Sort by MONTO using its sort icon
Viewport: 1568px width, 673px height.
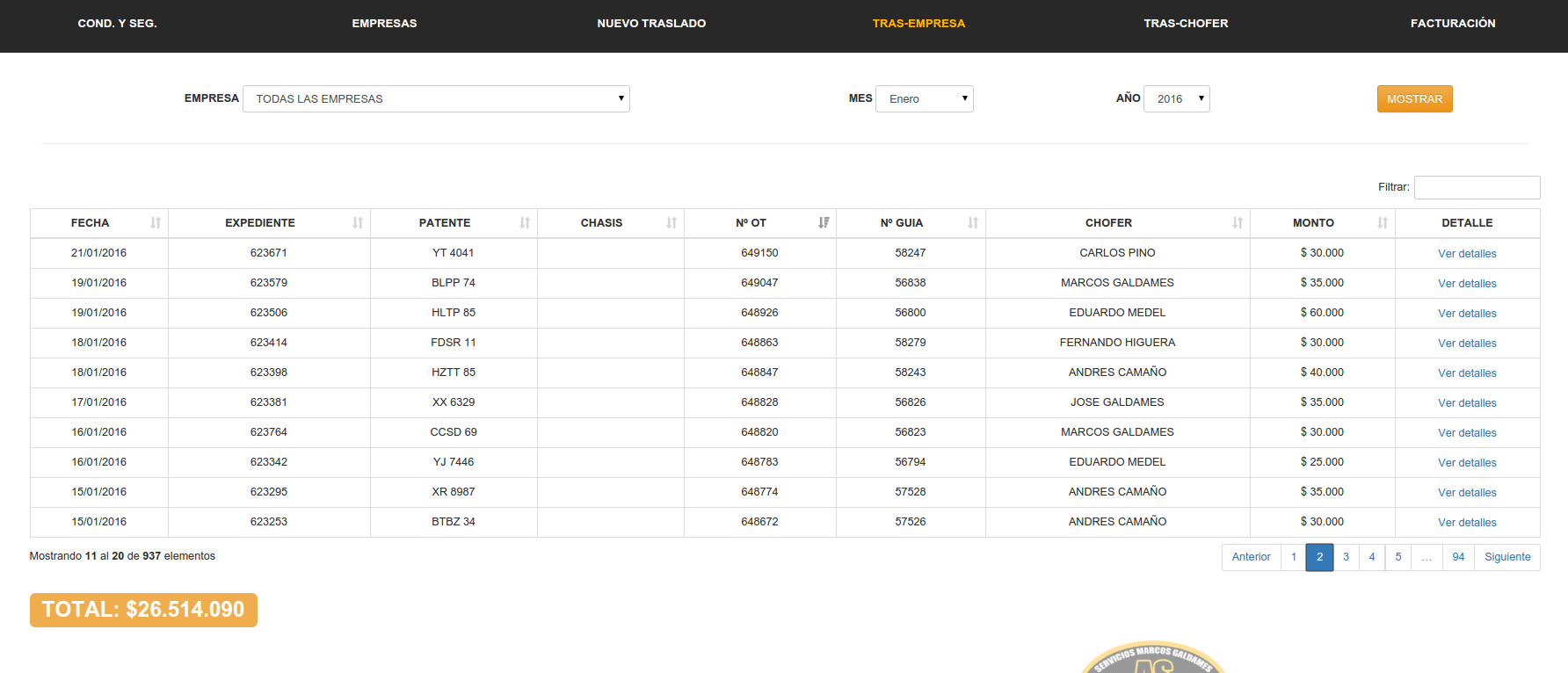1383,223
